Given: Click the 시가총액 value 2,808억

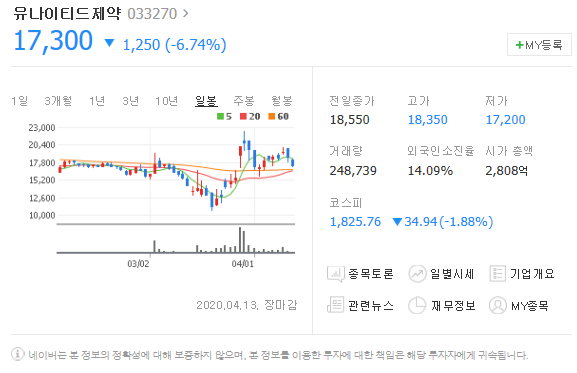Looking at the screenshot, I should 507,171.
